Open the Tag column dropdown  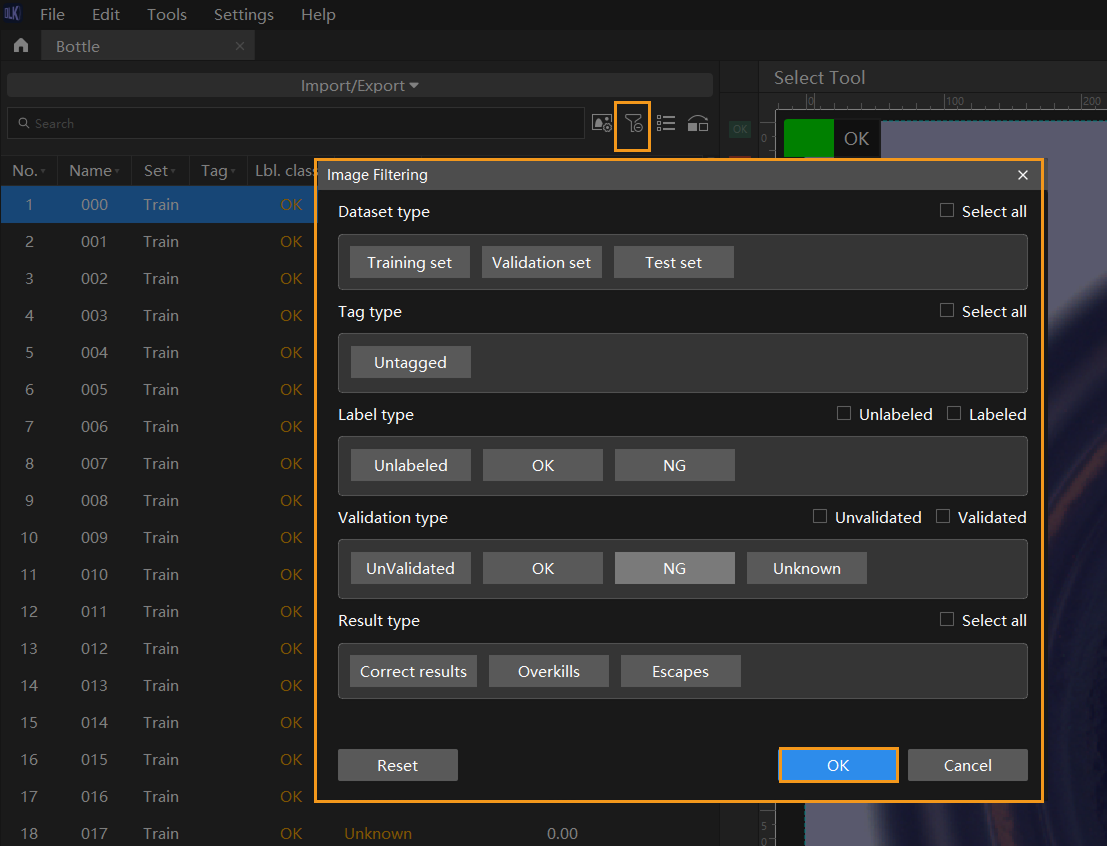217,171
